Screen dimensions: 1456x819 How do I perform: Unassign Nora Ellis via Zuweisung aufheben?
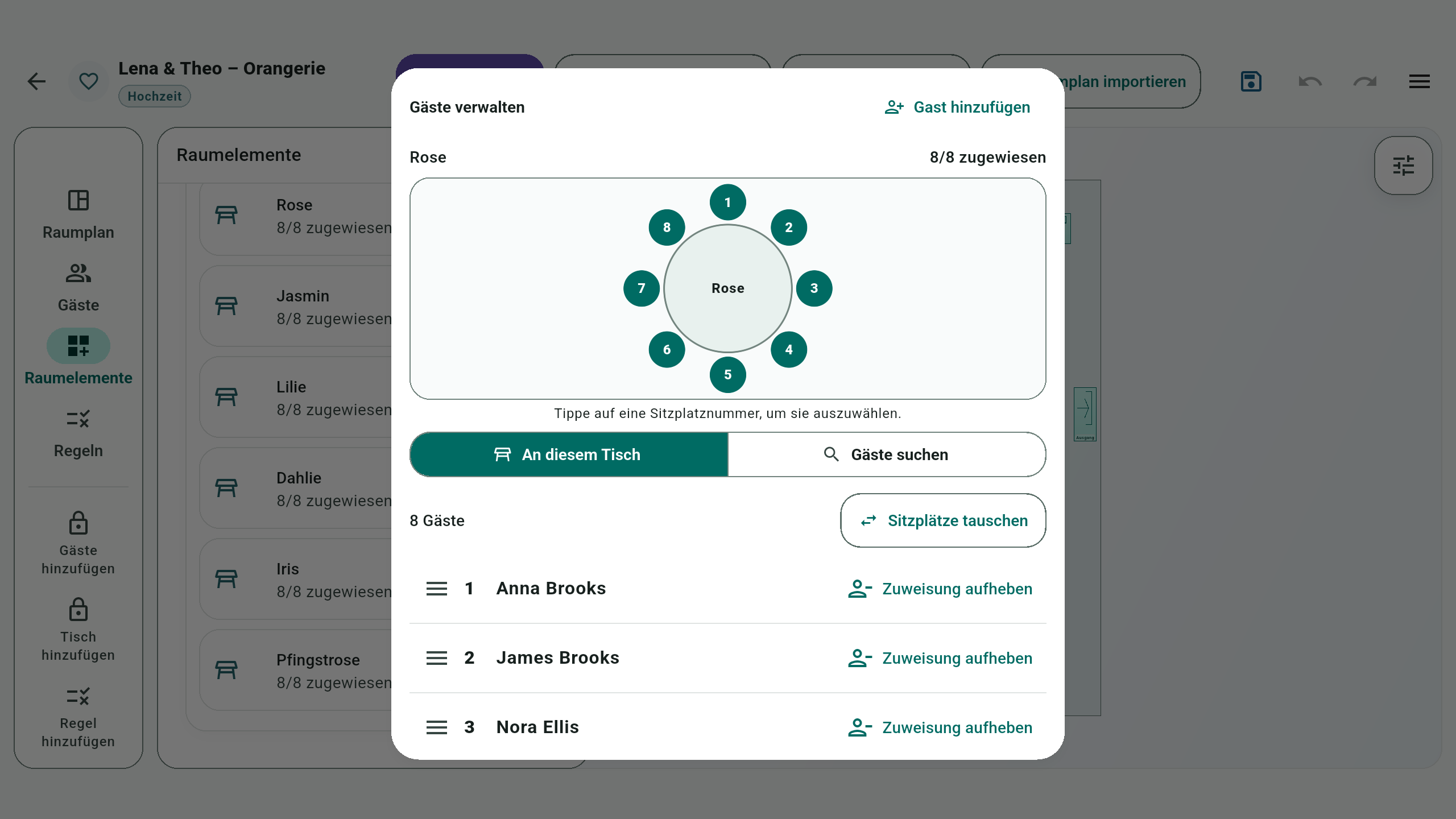[x=940, y=727]
